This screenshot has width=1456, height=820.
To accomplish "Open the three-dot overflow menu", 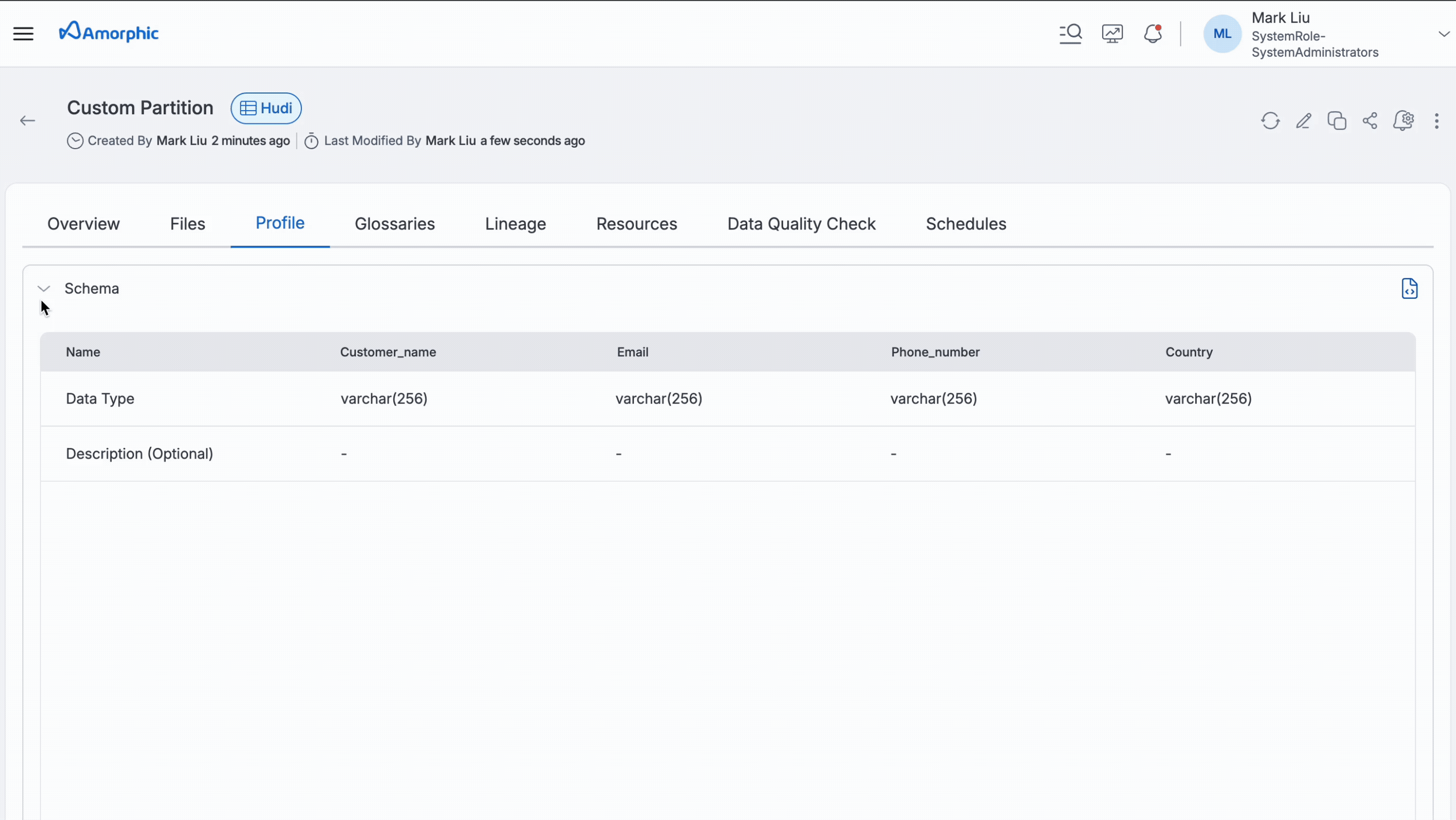I will pos(1437,121).
